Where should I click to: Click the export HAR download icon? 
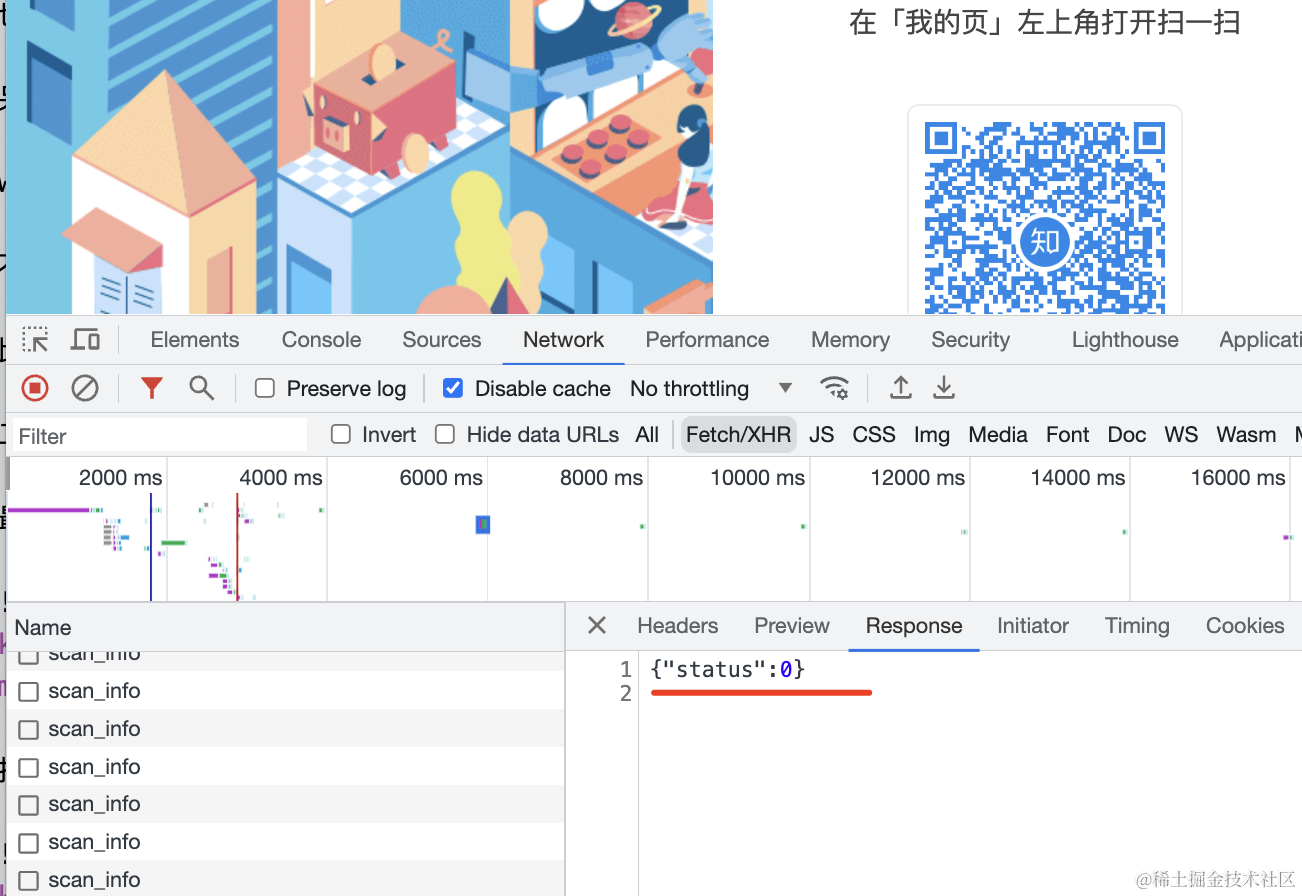944,388
